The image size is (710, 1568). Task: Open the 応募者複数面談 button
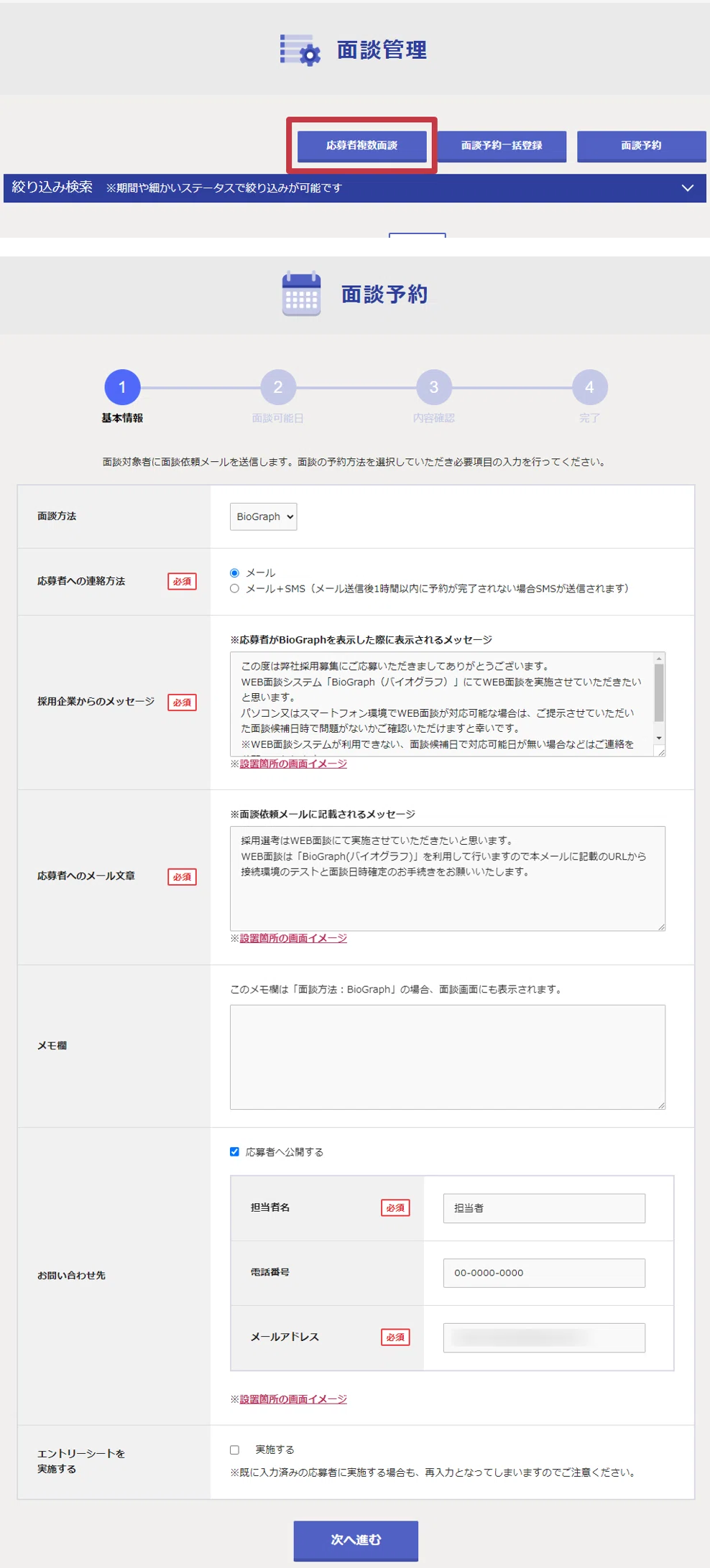coord(361,146)
